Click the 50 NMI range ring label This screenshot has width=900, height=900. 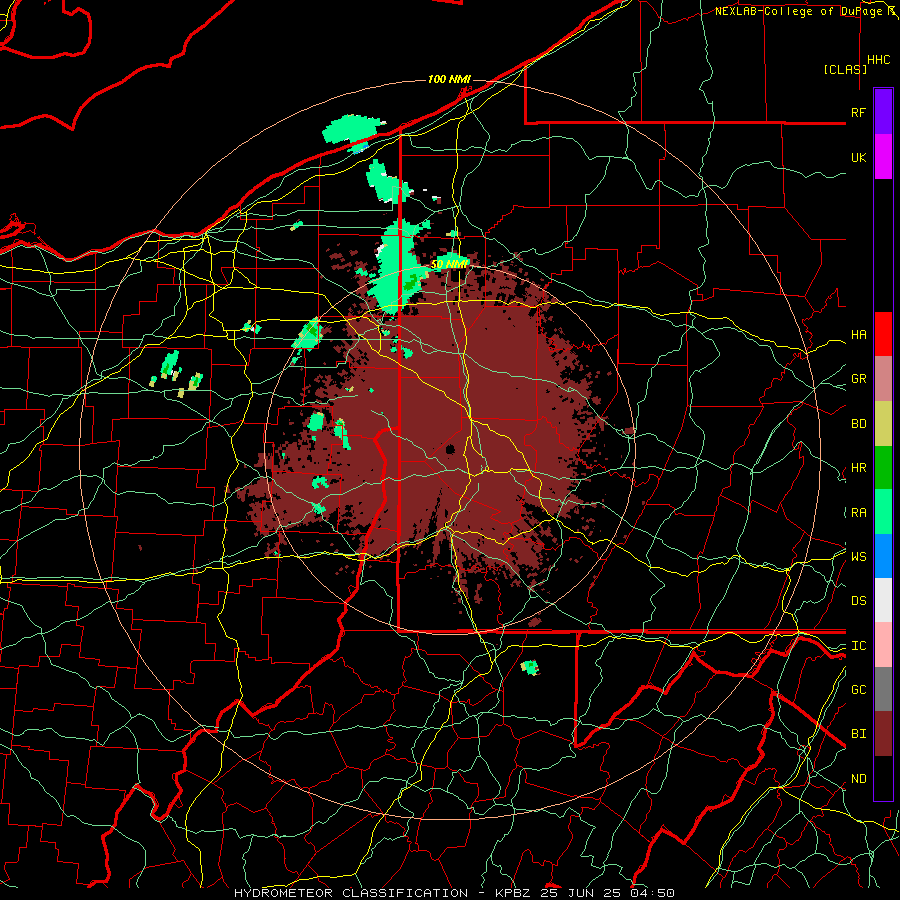coord(449,264)
